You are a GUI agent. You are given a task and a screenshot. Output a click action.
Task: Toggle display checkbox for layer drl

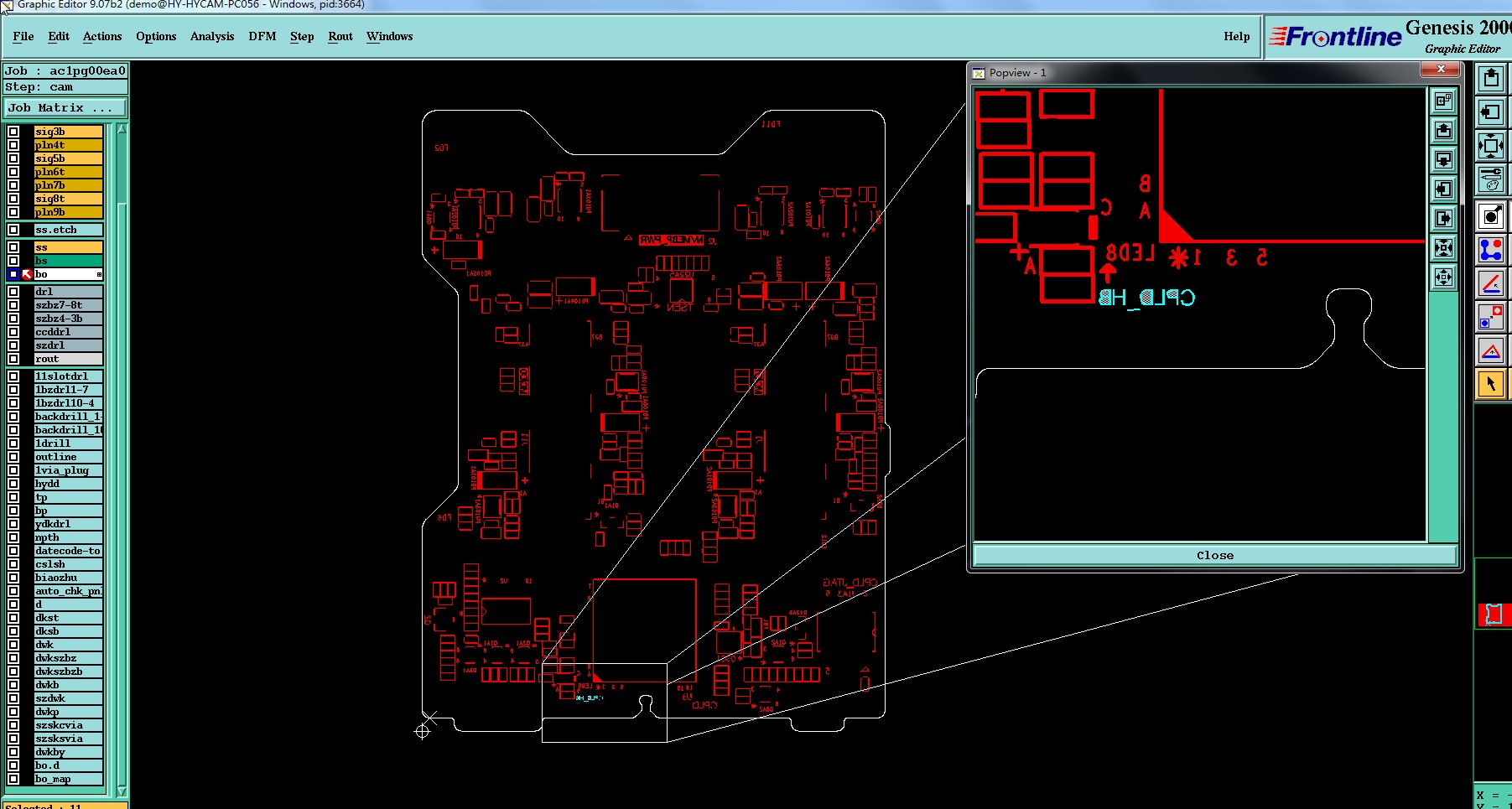click(x=13, y=292)
